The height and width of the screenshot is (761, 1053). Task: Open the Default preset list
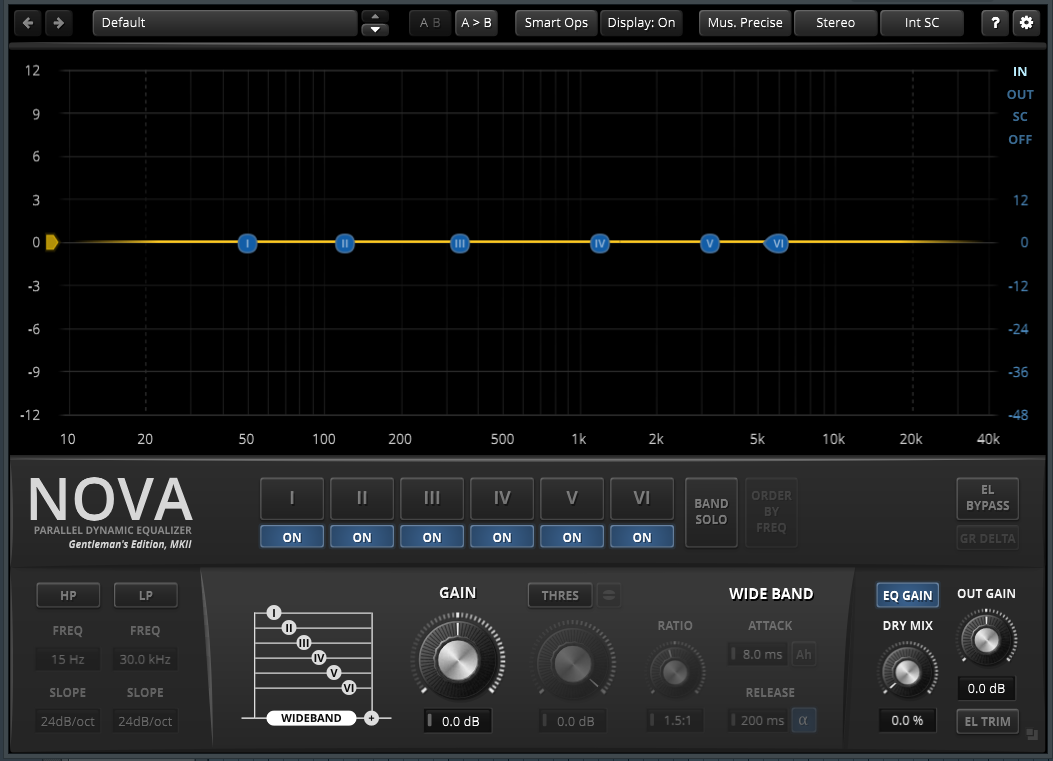(224, 22)
